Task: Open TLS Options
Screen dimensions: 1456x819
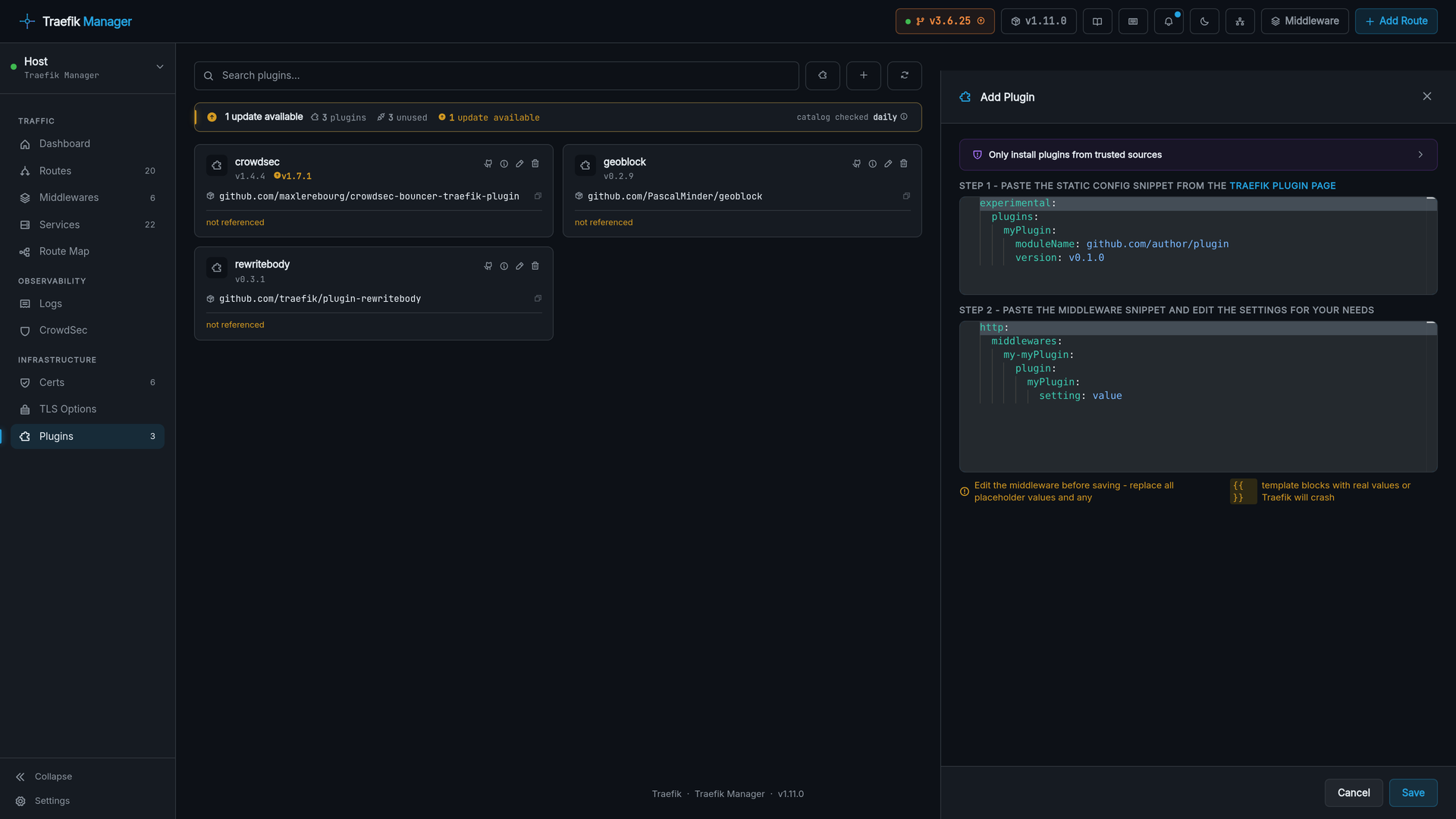Action: (87, 409)
